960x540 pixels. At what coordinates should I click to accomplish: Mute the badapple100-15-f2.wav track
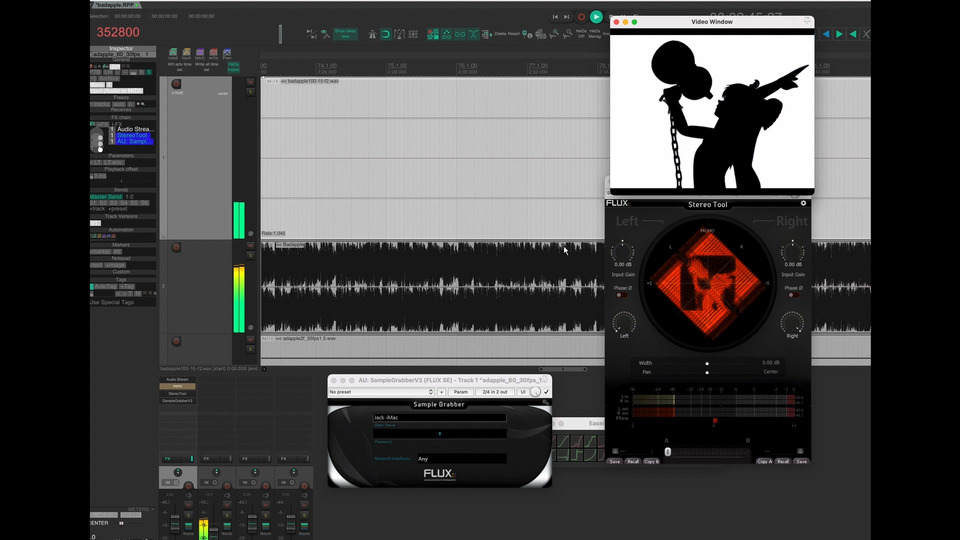click(x=250, y=82)
